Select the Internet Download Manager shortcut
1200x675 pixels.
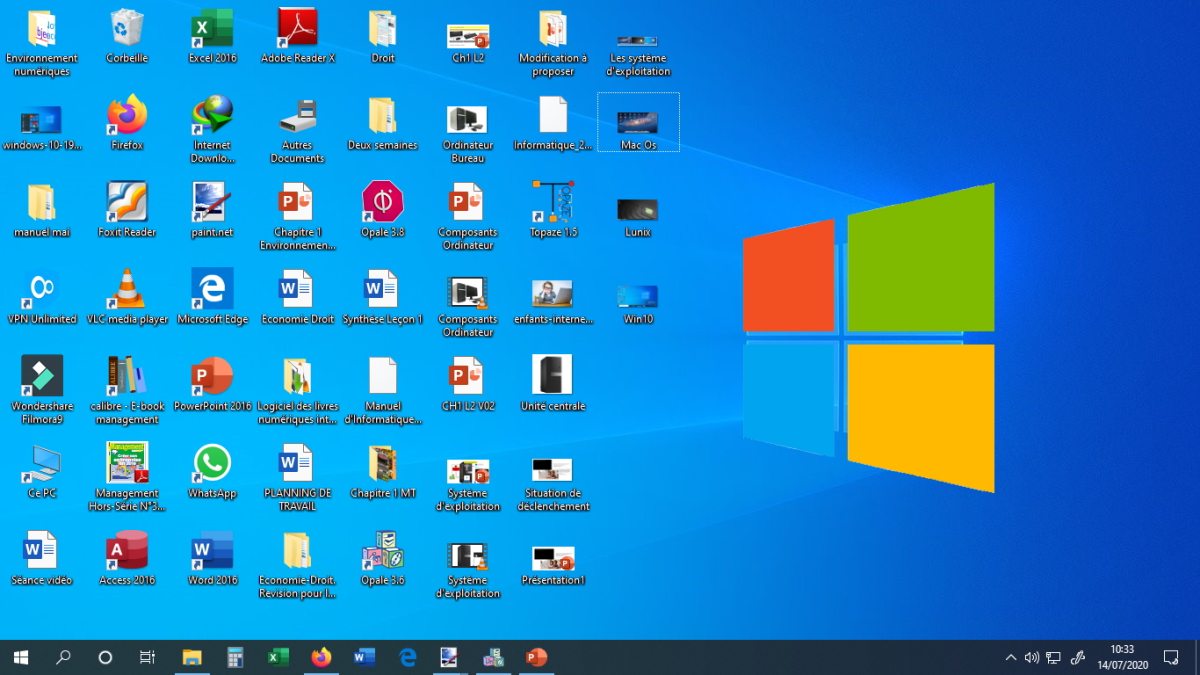click(212, 130)
